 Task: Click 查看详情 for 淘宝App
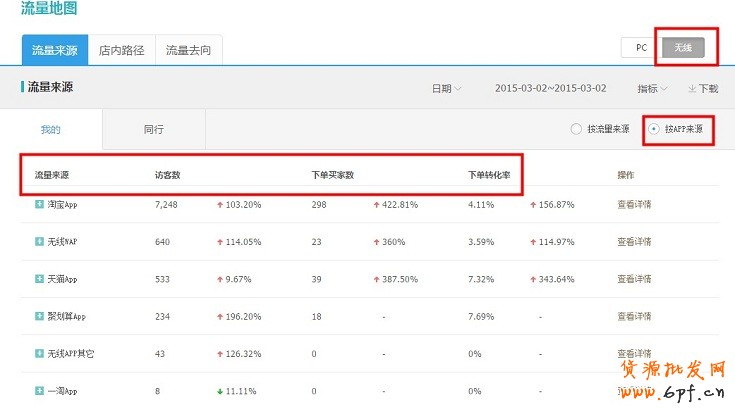[x=634, y=204]
